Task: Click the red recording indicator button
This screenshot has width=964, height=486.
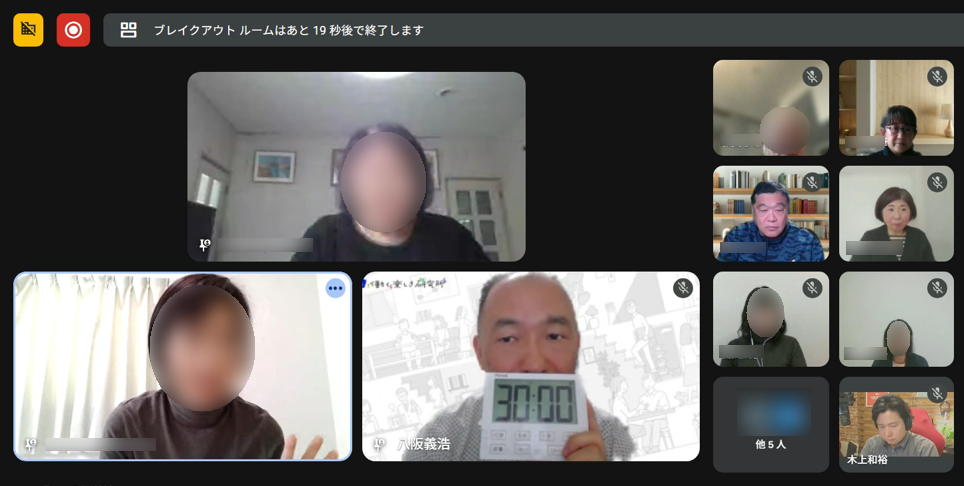Action: 73,30
